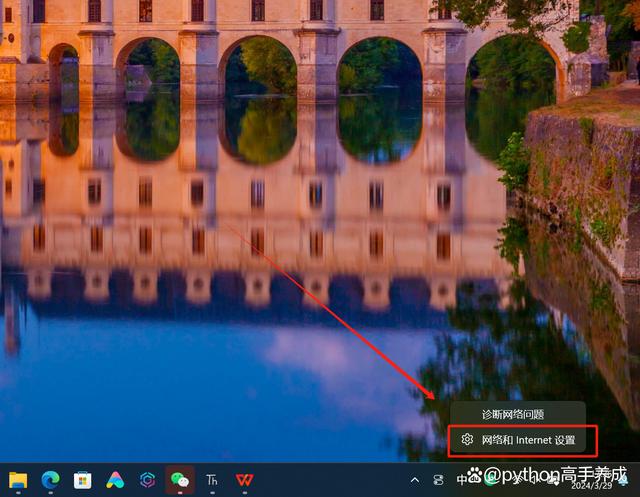Choose 网络和 Internet 设置 menu entry
The height and width of the screenshot is (497, 640).
click(528, 440)
